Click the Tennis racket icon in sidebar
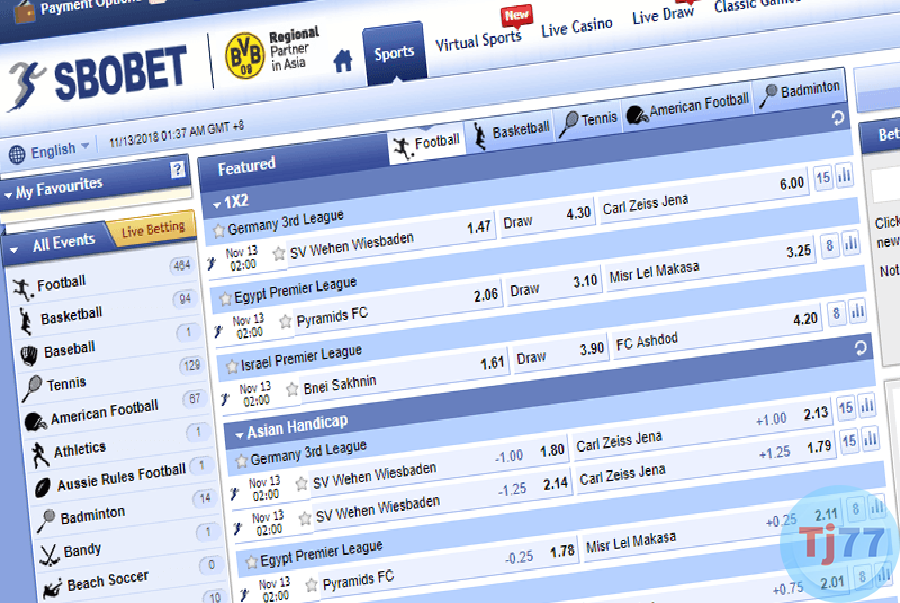 (x=31, y=387)
